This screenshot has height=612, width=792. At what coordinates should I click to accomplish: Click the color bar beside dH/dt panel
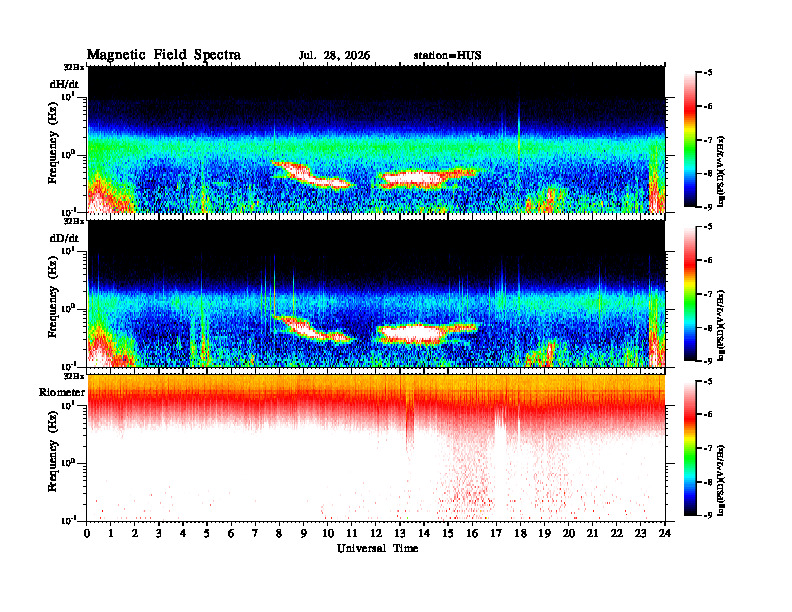(690, 140)
